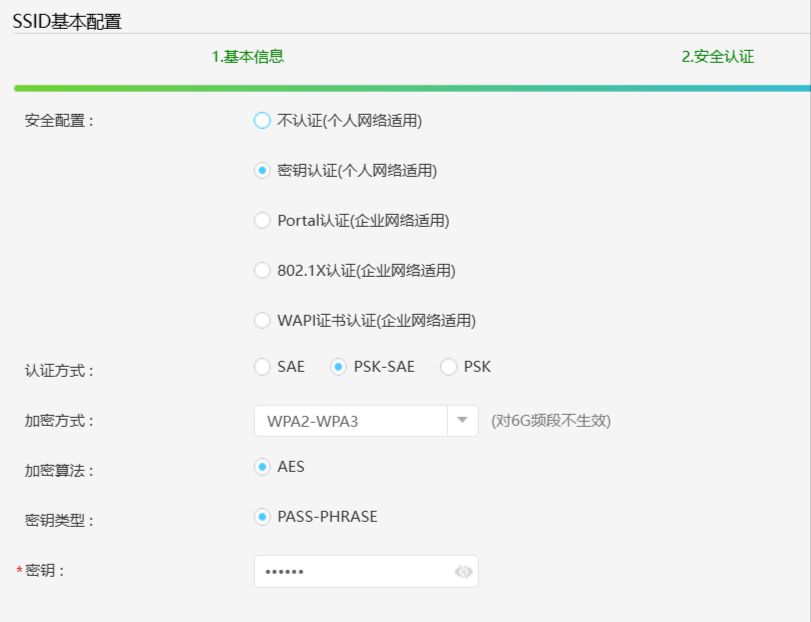This screenshot has width=811, height=622.
Task: Pick WAPI证书认证(企业网络适用) option
Action: tap(262, 321)
